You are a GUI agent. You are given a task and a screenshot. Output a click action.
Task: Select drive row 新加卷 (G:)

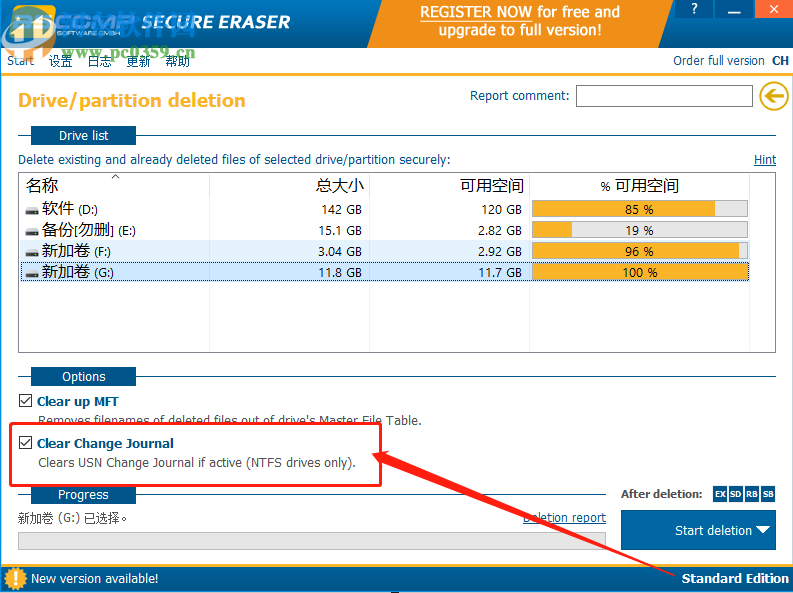click(384, 272)
